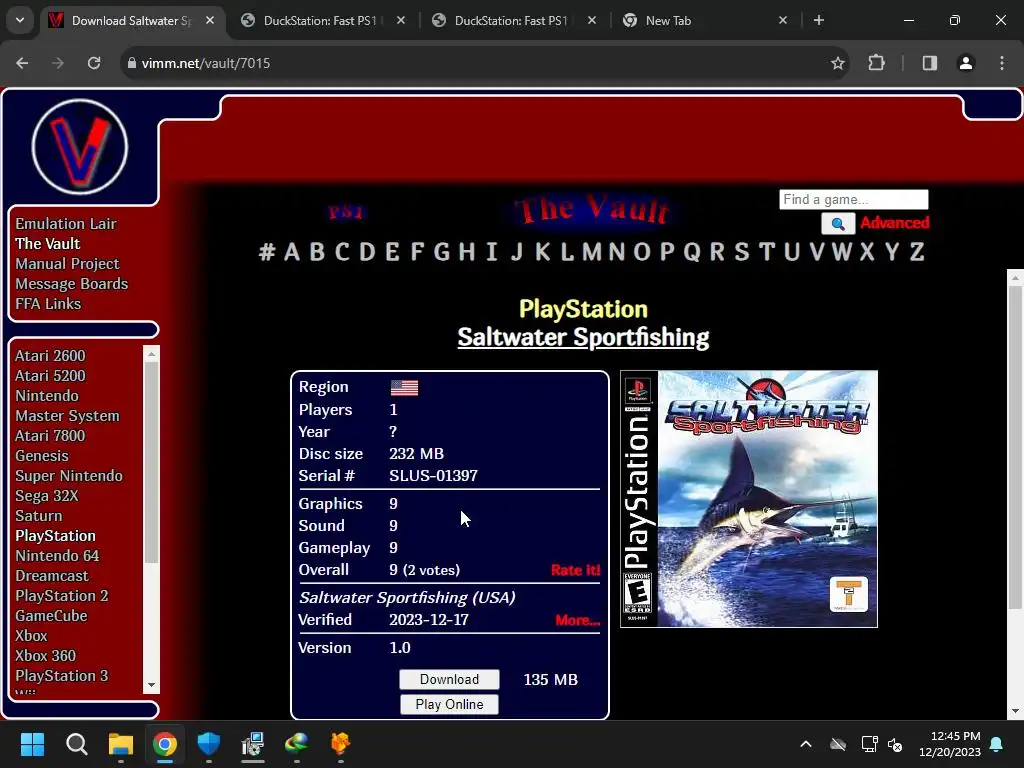The width and height of the screenshot is (1024, 768).
Task: Browse vault games under the # symbol
Action: 267,251
